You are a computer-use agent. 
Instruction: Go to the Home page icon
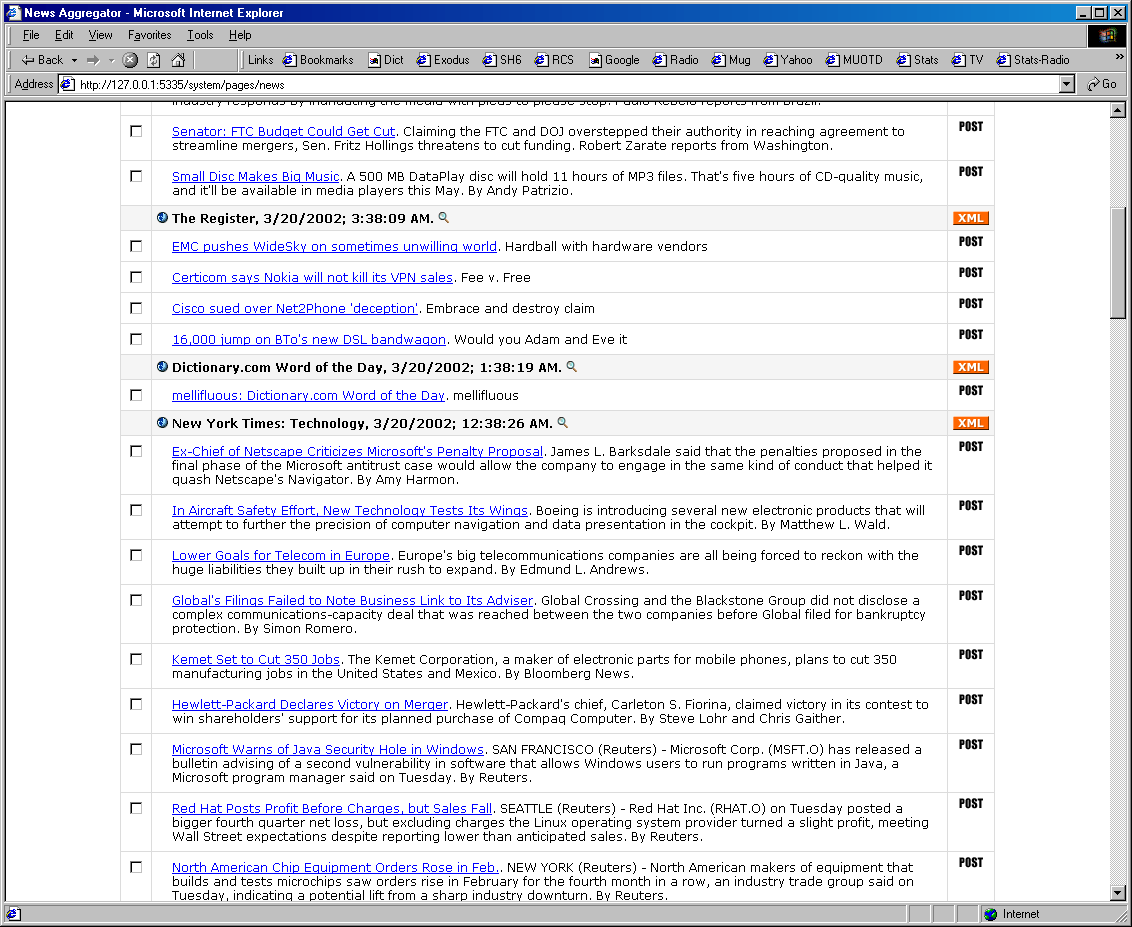[x=178, y=60]
